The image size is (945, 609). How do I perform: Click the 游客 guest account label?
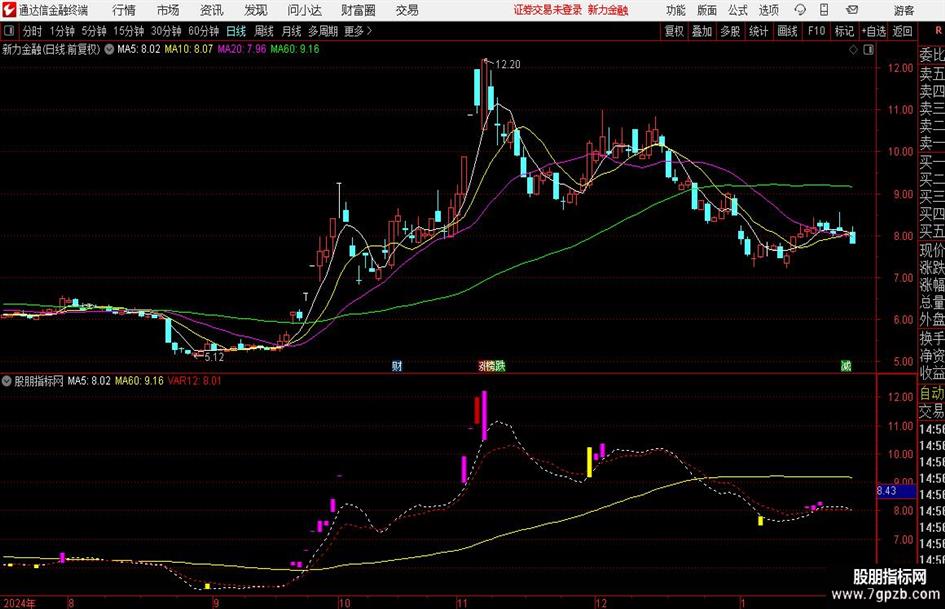(x=904, y=10)
